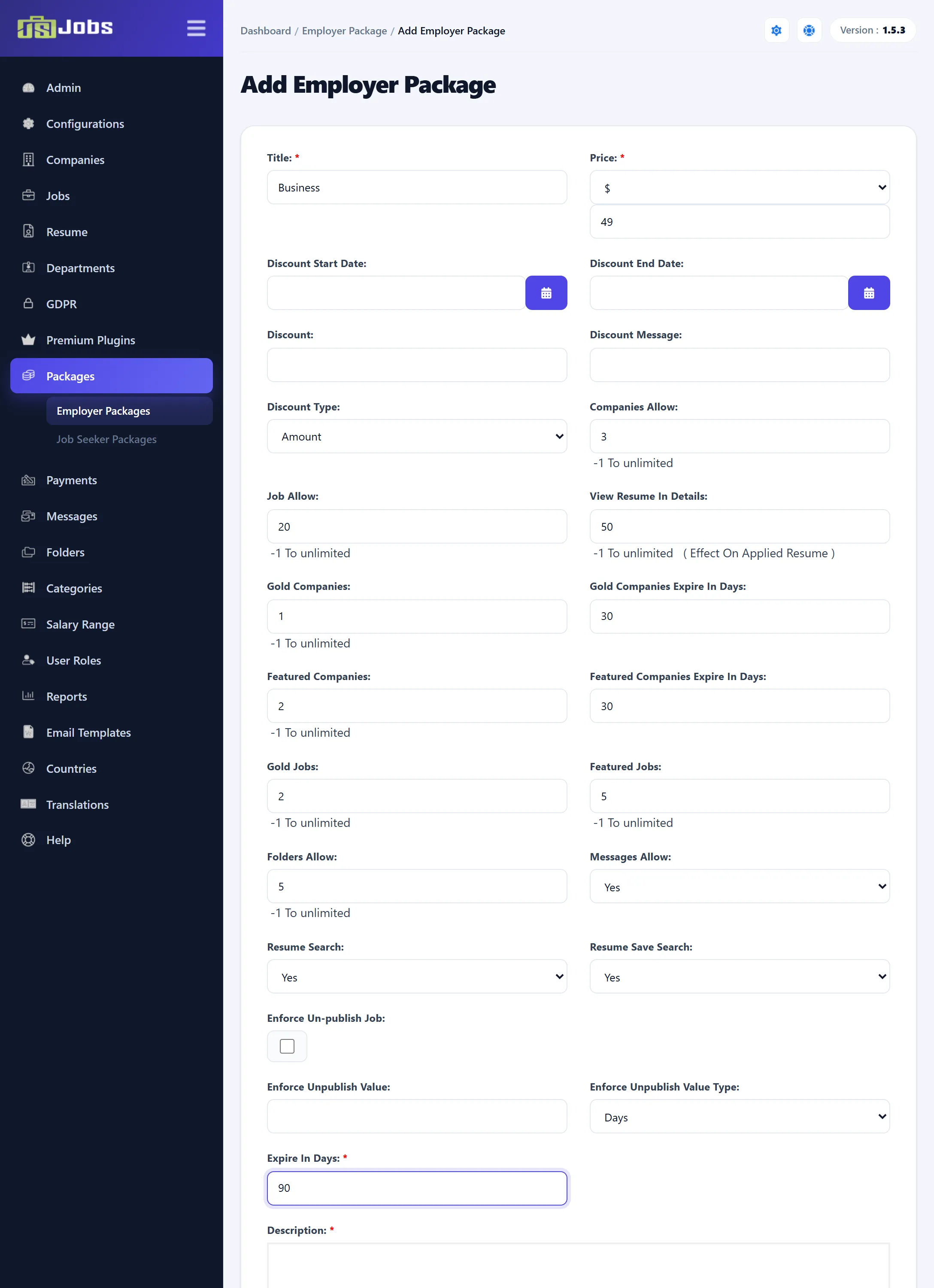The height and width of the screenshot is (1288, 934).
Task: Toggle the hamburger sidebar menu icon
Action: click(196, 28)
